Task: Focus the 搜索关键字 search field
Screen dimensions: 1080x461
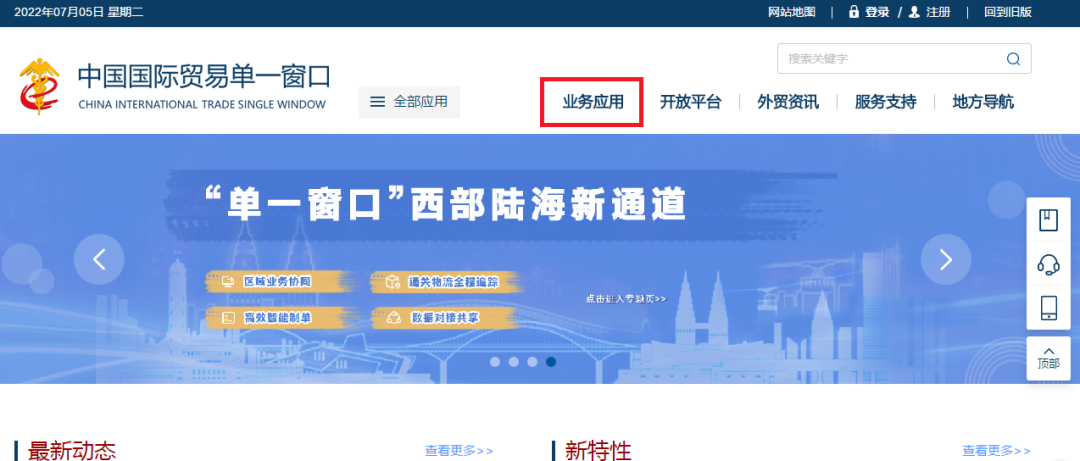Action: pyautogui.click(x=890, y=59)
